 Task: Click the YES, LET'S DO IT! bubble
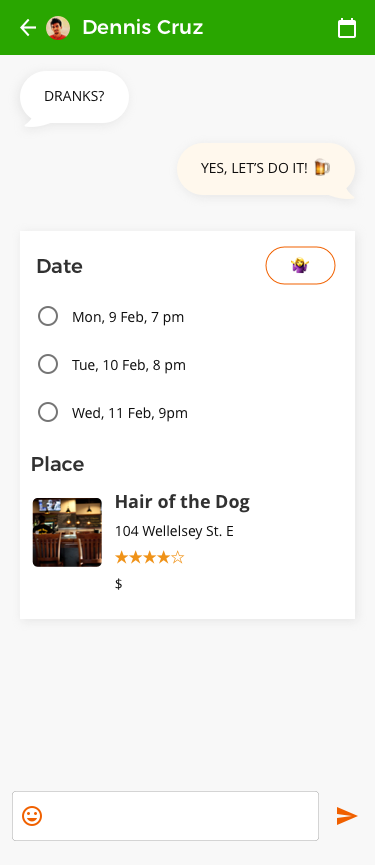266,169
